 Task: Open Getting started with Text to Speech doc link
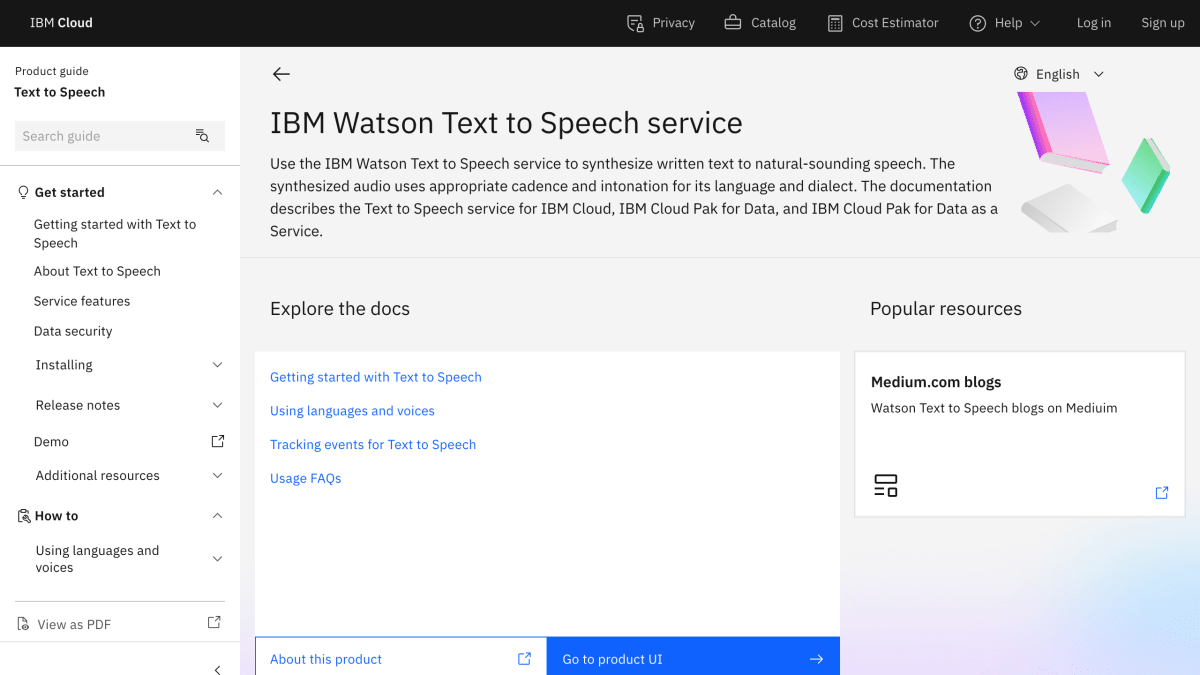[376, 377]
